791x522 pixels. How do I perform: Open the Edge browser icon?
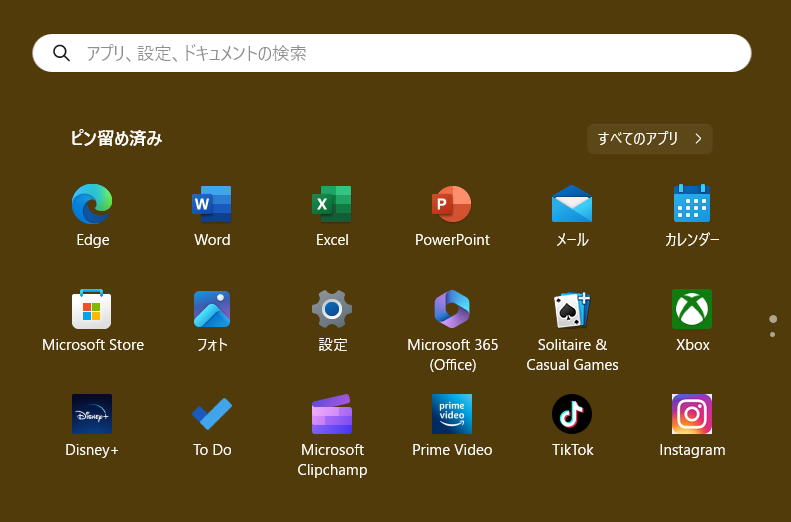tap(92, 204)
